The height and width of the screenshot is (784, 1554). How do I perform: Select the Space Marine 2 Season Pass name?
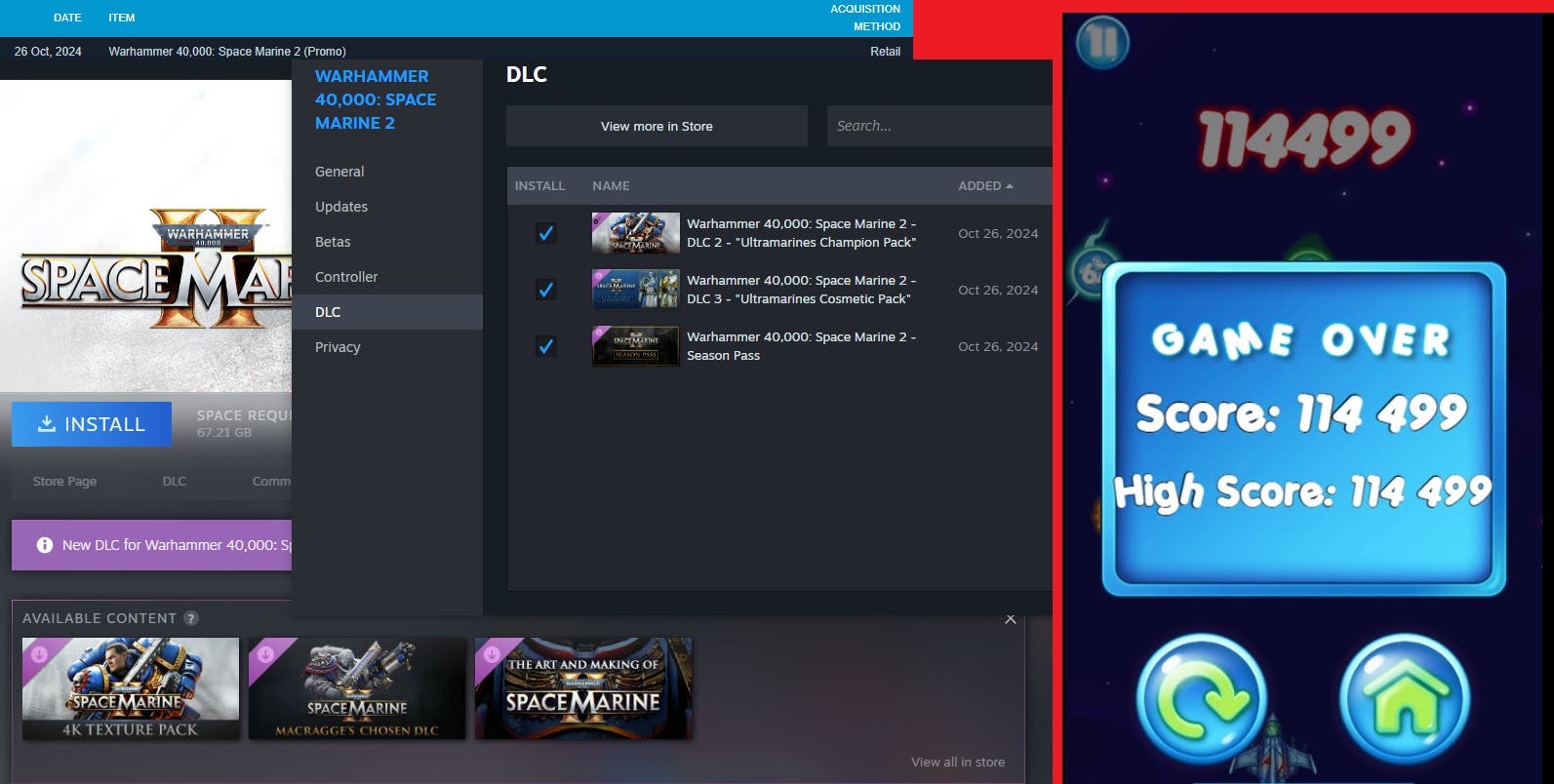click(x=802, y=346)
